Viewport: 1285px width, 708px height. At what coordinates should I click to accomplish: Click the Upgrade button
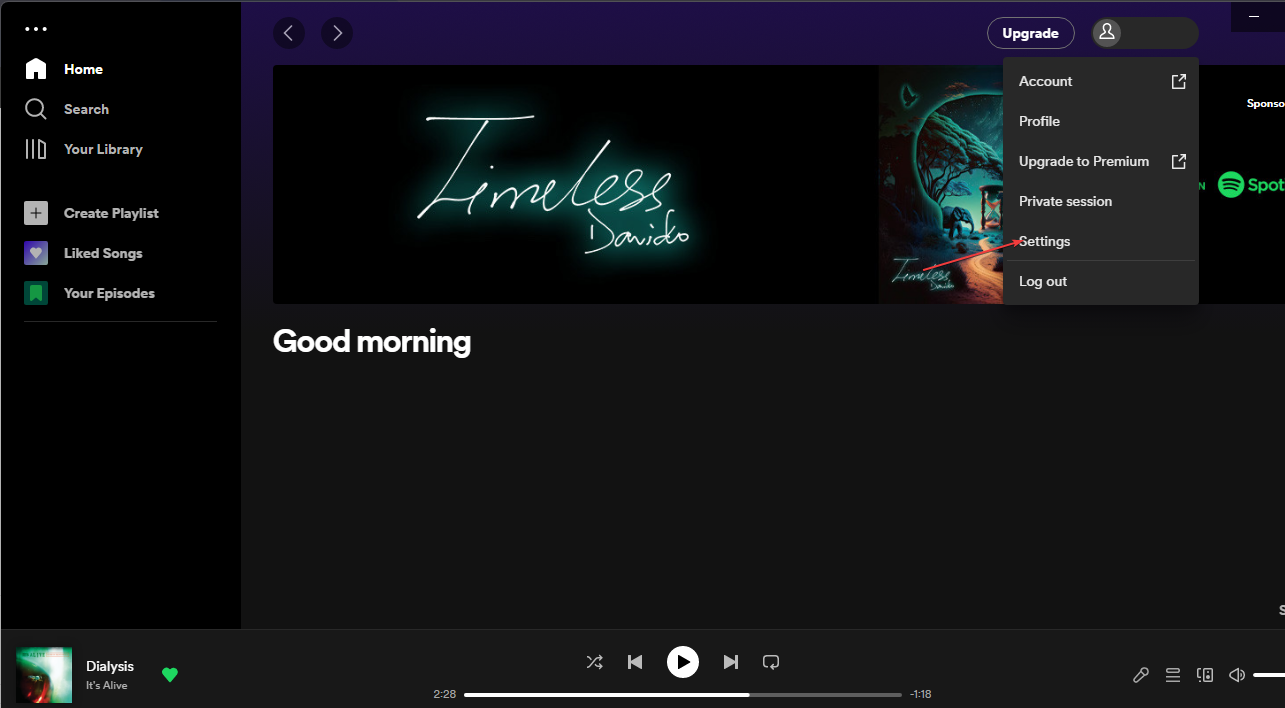(x=1031, y=33)
